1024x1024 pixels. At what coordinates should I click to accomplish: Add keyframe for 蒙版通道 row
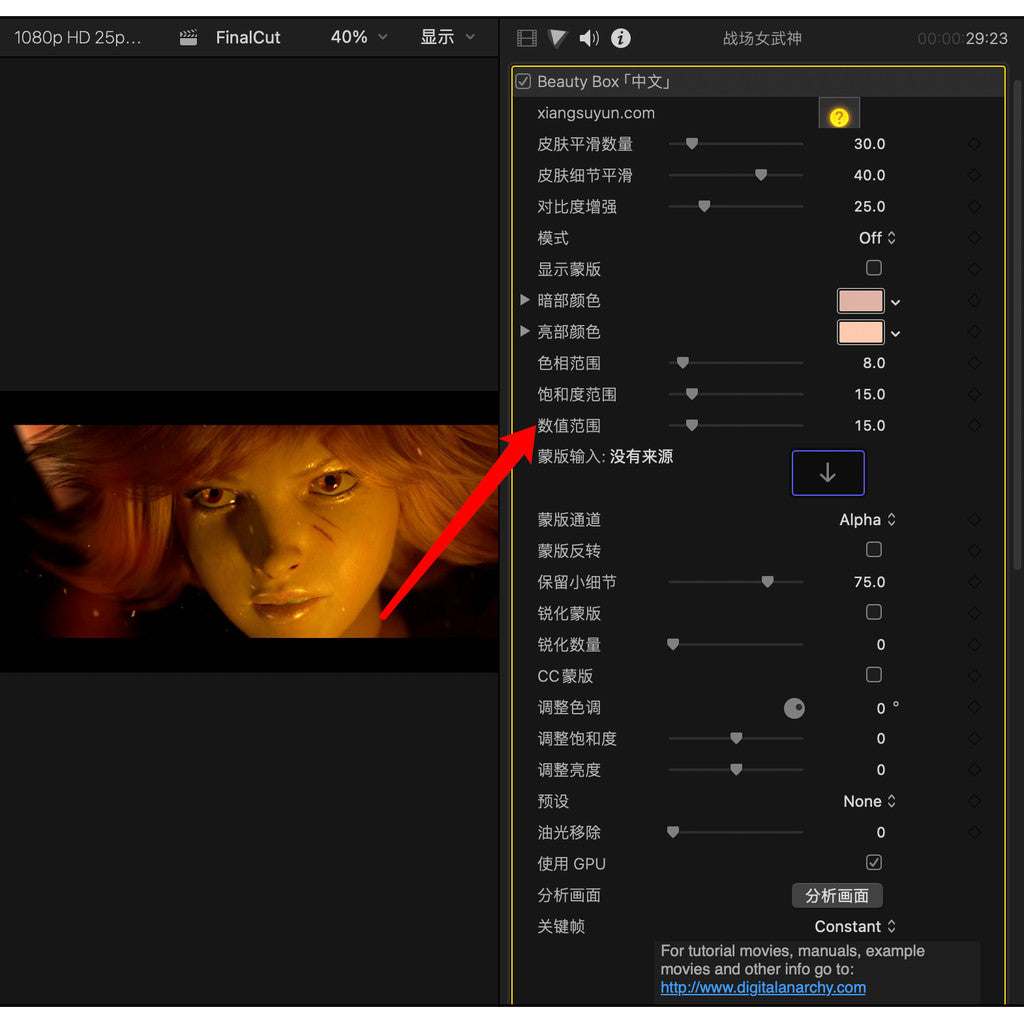[x=974, y=519]
